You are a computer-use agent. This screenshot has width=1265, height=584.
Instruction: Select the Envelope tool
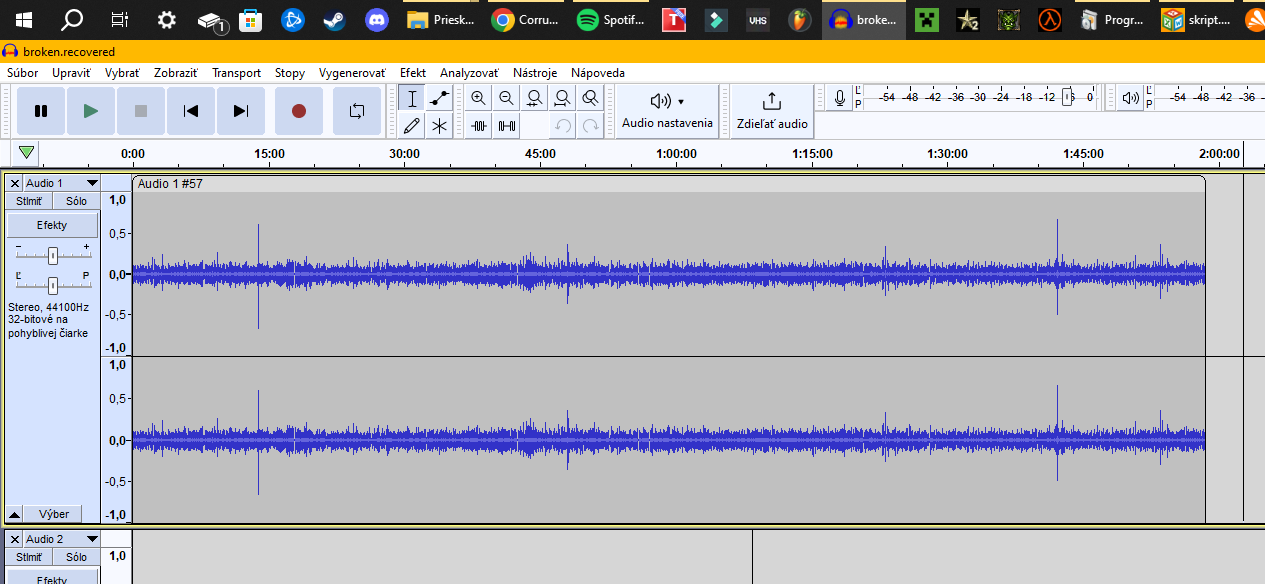[439, 98]
